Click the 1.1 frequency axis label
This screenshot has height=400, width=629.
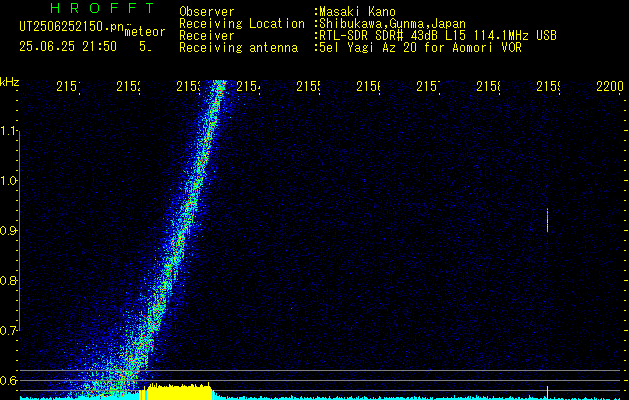click(8, 130)
